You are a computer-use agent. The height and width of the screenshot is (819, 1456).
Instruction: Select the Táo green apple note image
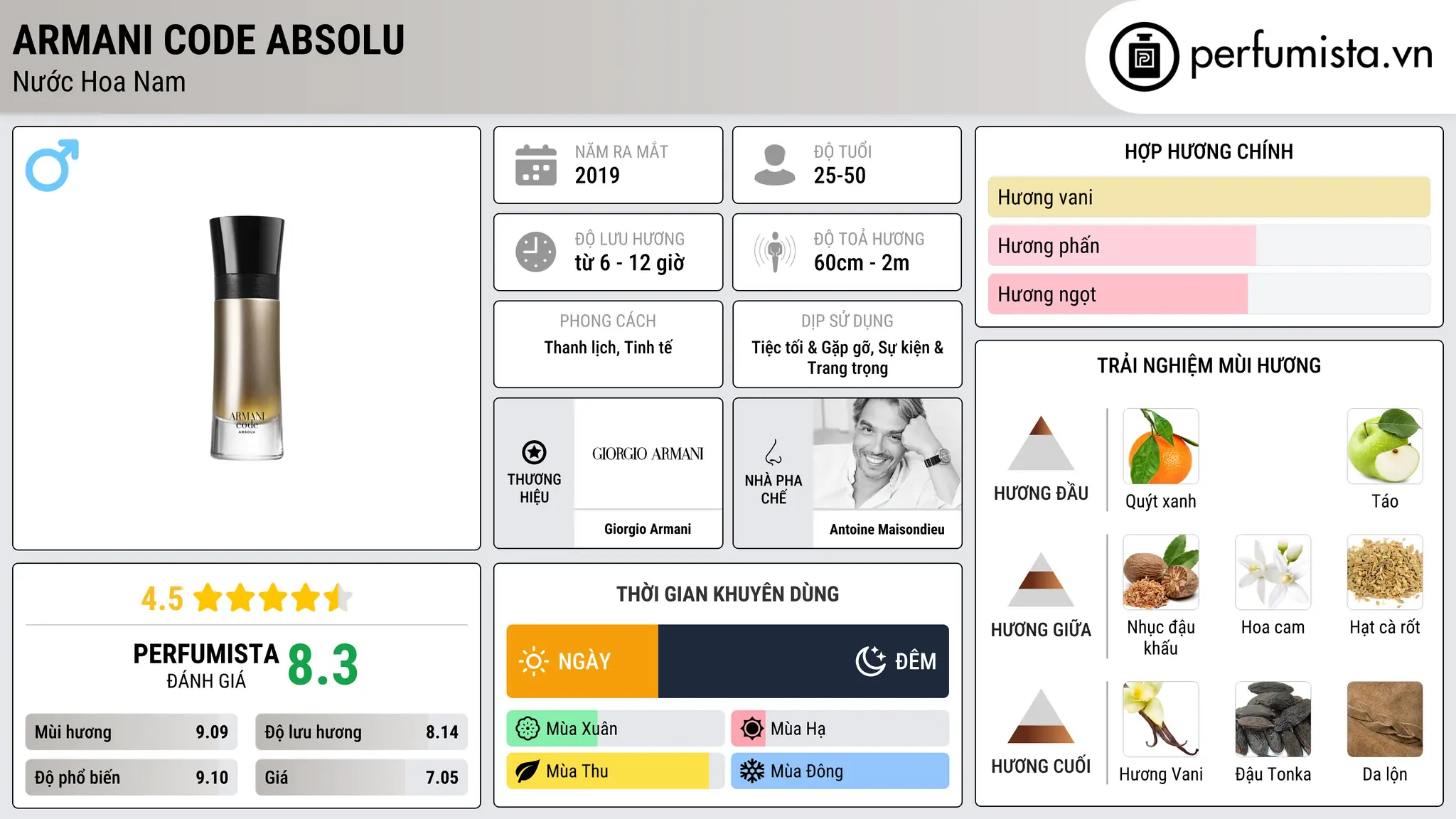coord(1385,446)
